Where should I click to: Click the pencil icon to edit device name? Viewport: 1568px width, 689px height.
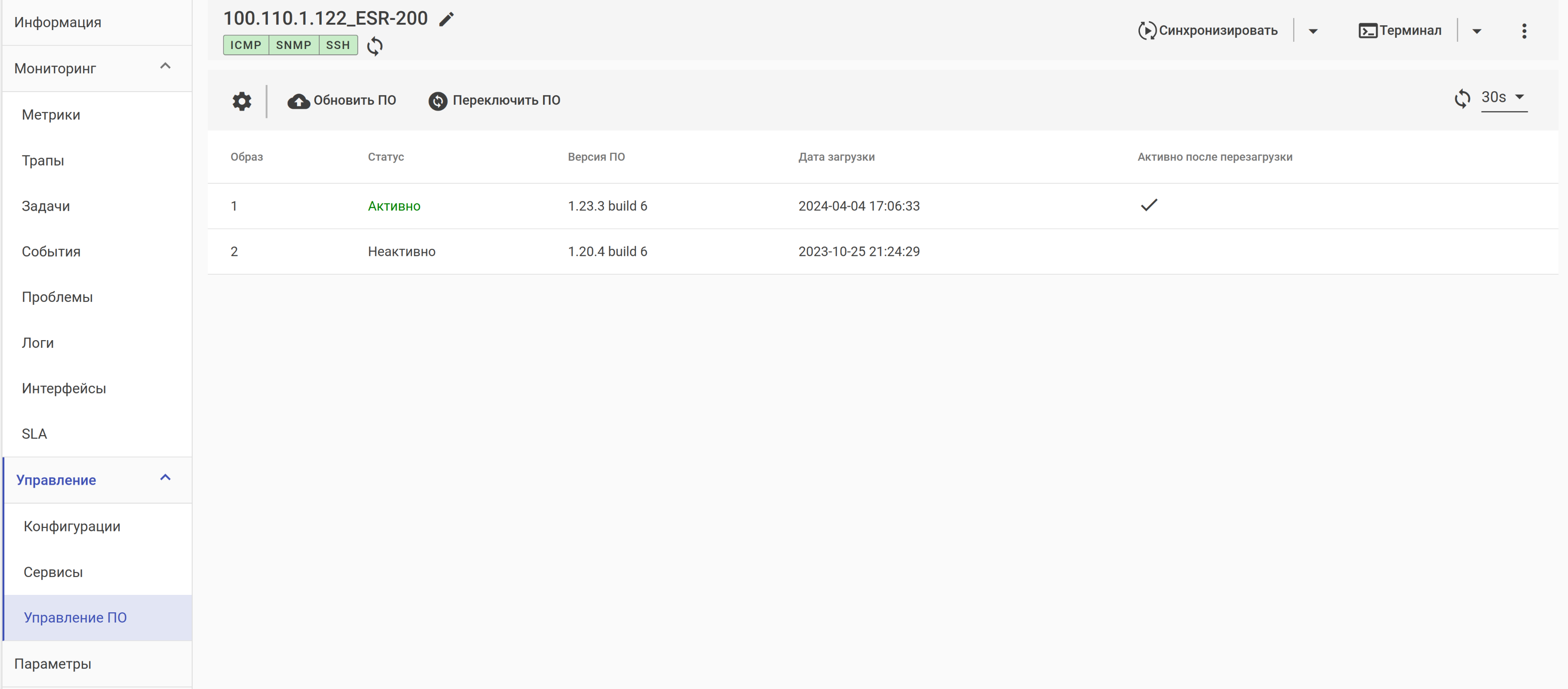[446, 19]
